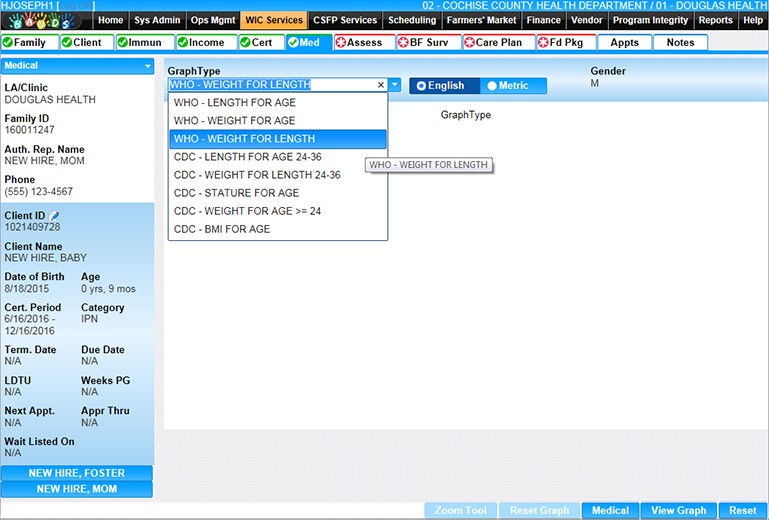The height and width of the screenshot is (520, 769).
Task: Open the Family tab with green checkmark
Action: tap(28, 42)
